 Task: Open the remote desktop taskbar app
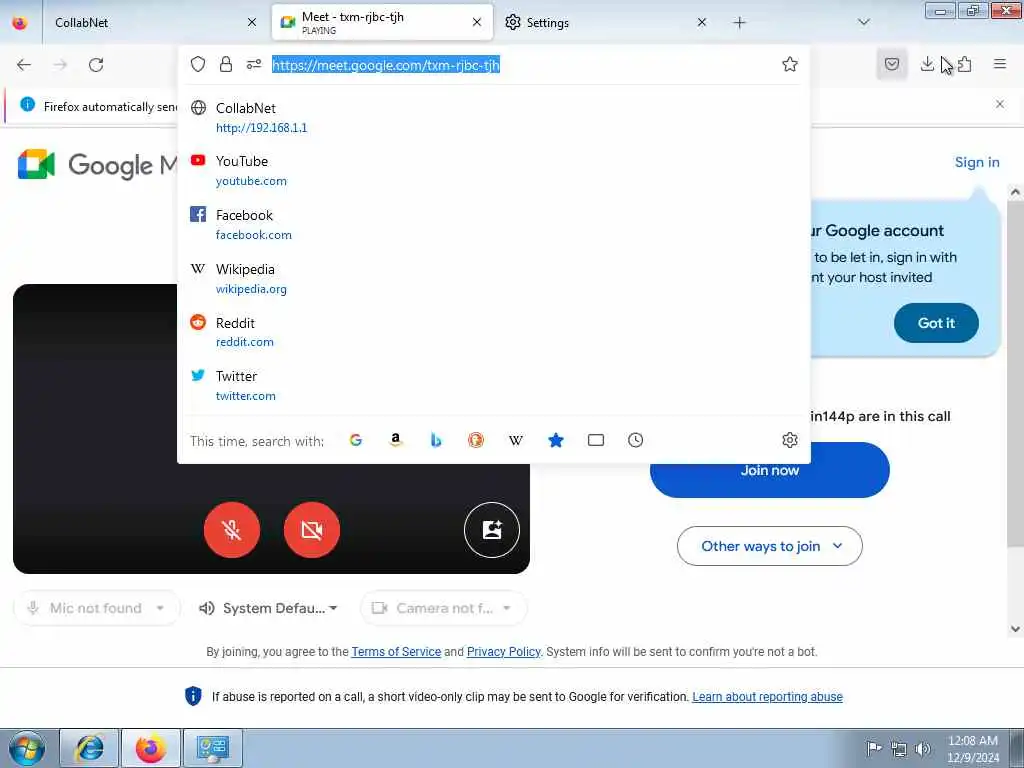(x=212, y=748)
